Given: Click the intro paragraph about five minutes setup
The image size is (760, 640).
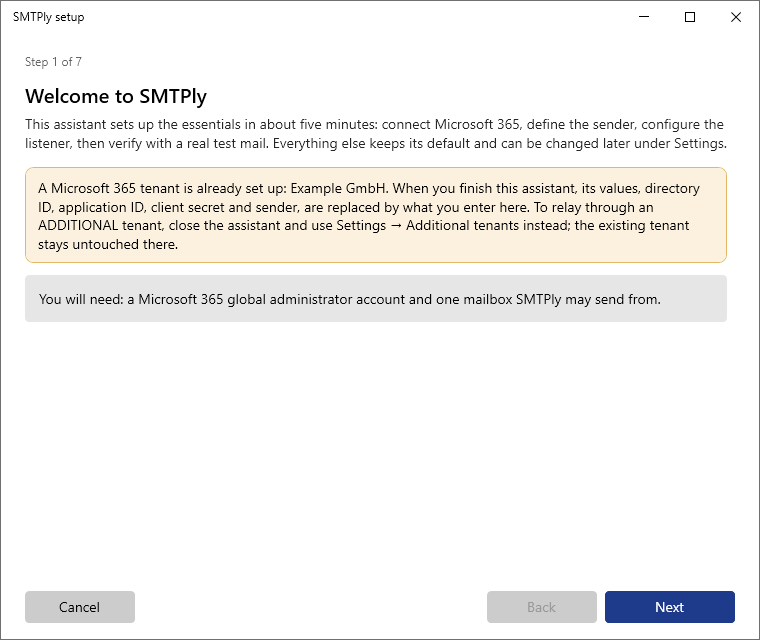Looking at the screenshot, I should [376, 134].
